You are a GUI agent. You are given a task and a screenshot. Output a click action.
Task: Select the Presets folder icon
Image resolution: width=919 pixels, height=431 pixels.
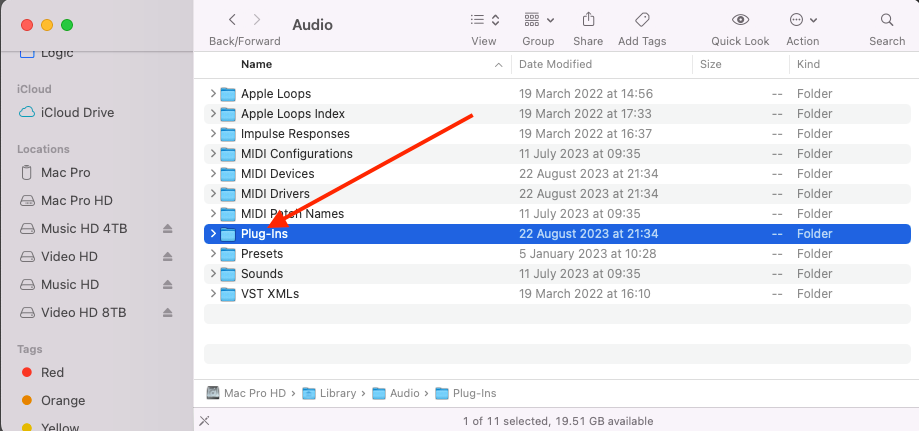pos(228,254)
